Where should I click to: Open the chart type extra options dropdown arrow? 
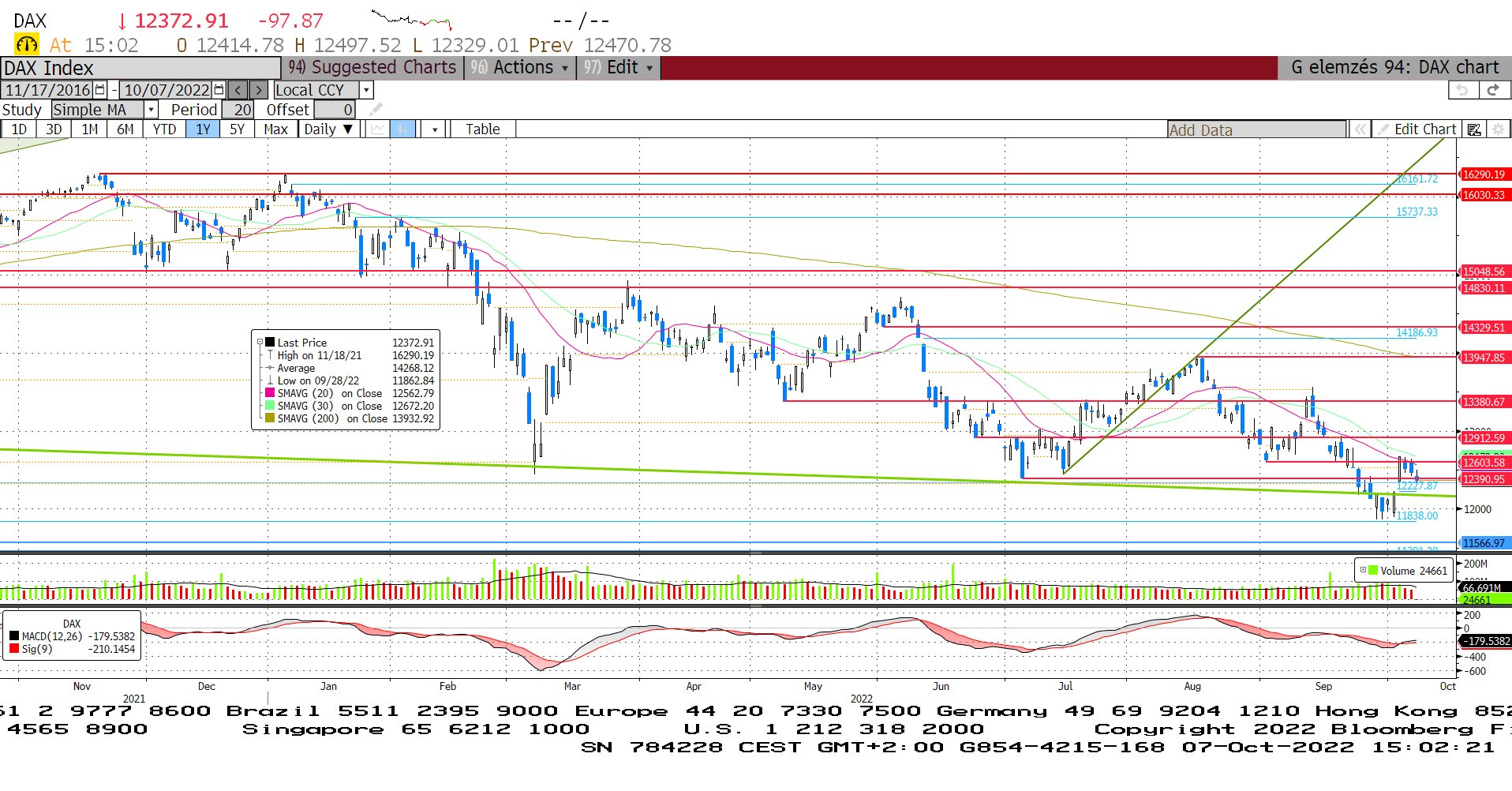coord(435,129)
